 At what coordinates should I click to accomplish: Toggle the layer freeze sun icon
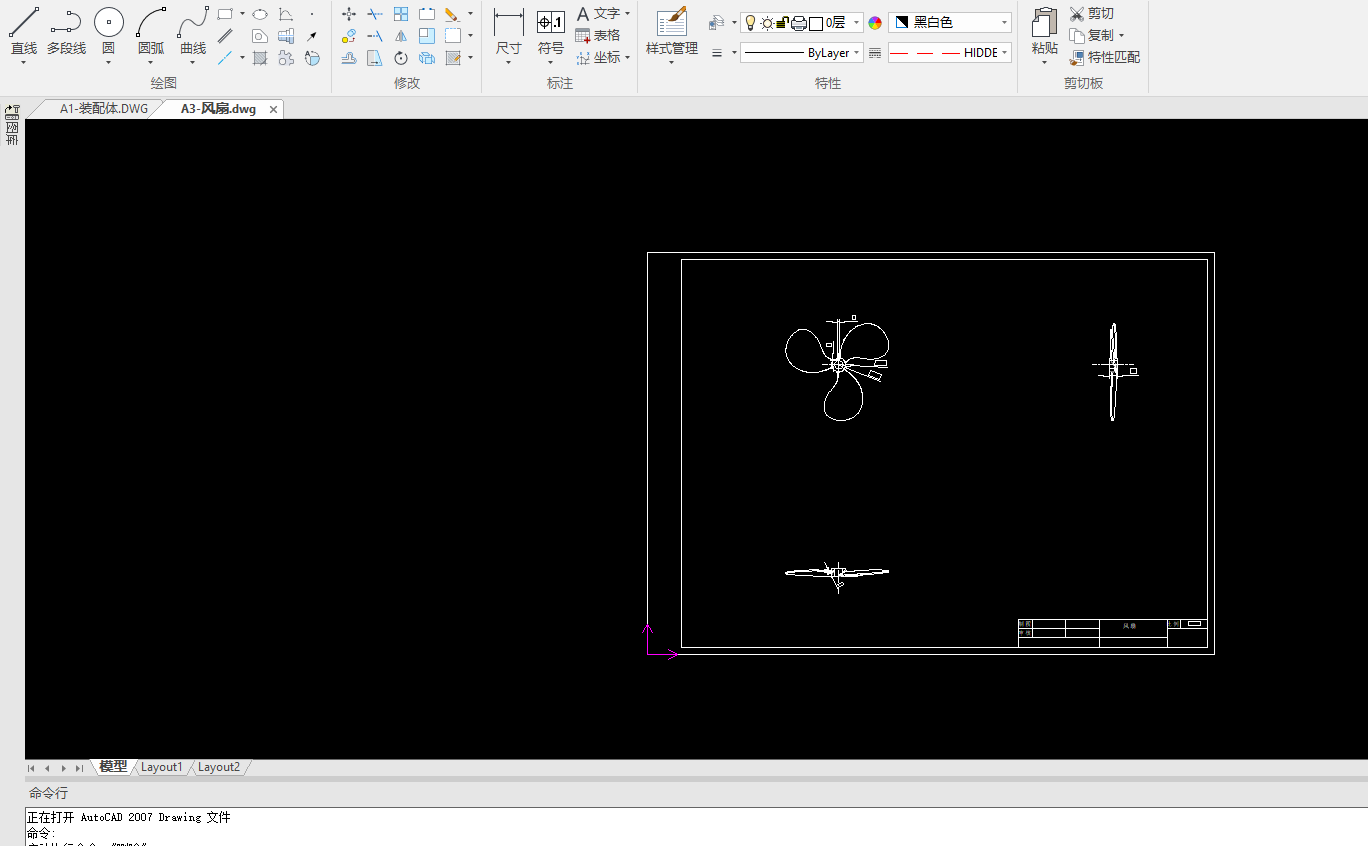(x=767, y=23)
